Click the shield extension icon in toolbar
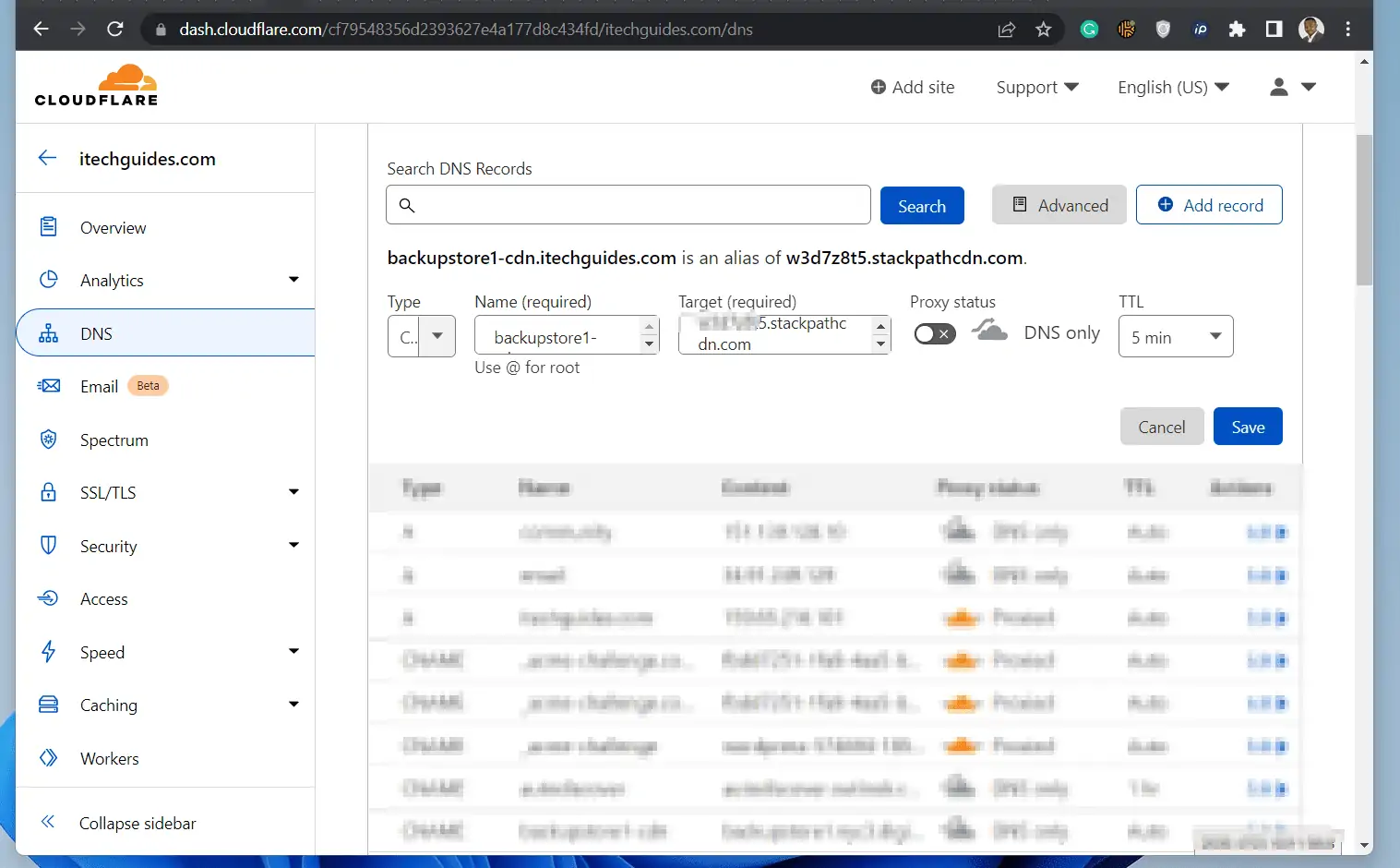1400x868 pixels. tap(1163, 30)
